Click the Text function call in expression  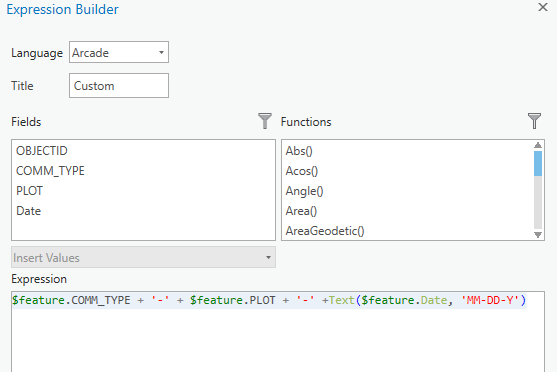click(x=427, y=300)
